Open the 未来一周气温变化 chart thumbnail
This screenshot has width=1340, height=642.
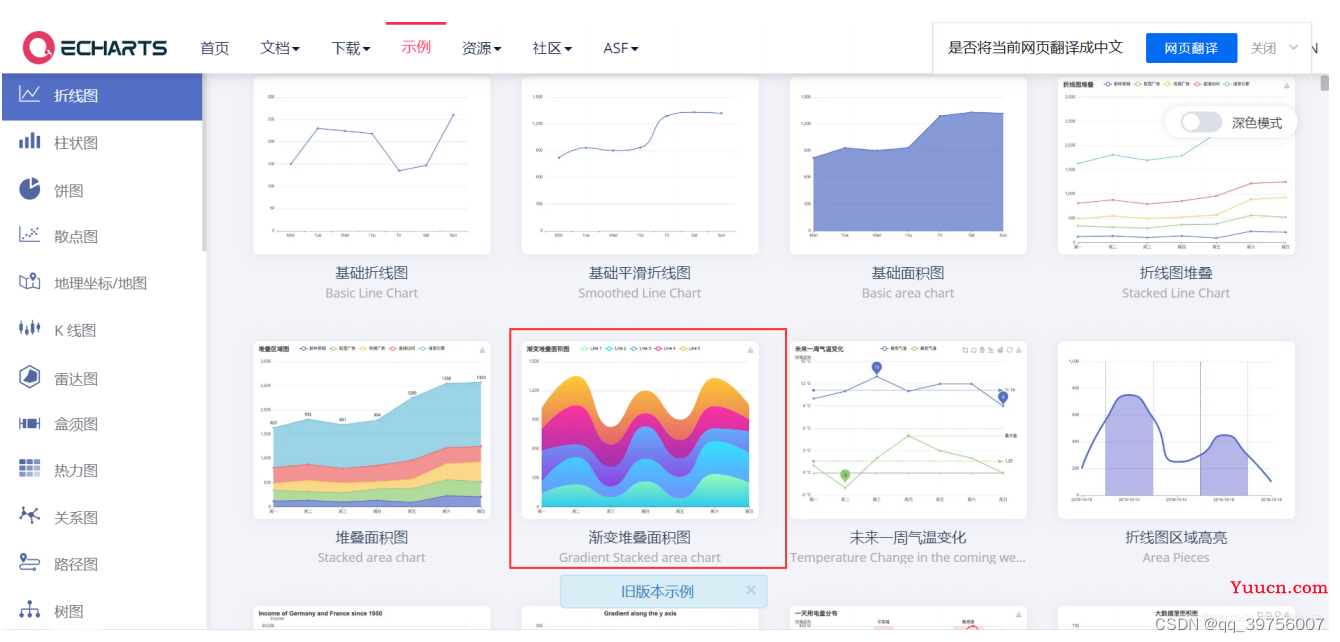pos(908,430)
